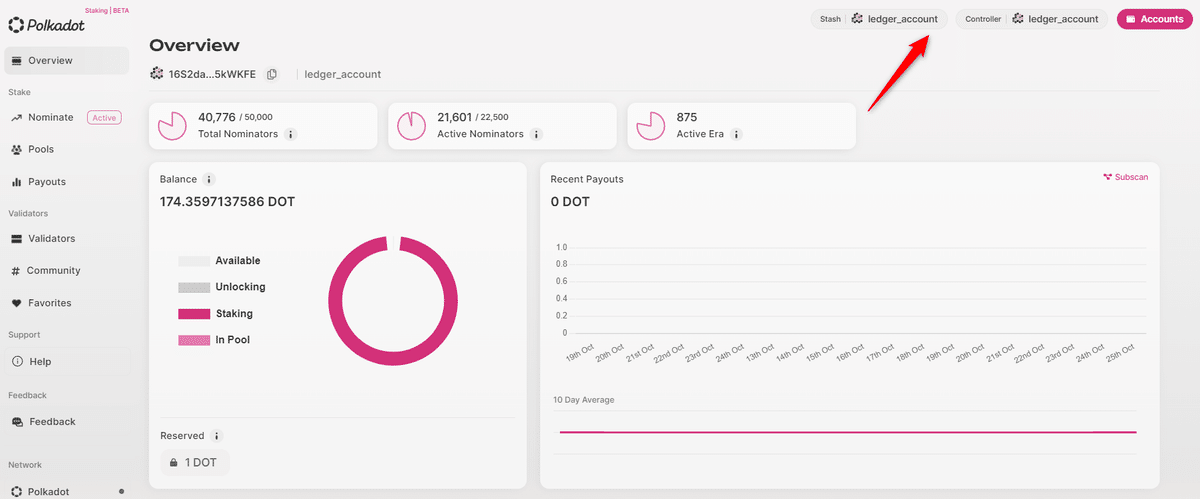This screenshot has height=499, width=1200.
Task: Open the Accounts button
Action: (x=1155, y=19)
